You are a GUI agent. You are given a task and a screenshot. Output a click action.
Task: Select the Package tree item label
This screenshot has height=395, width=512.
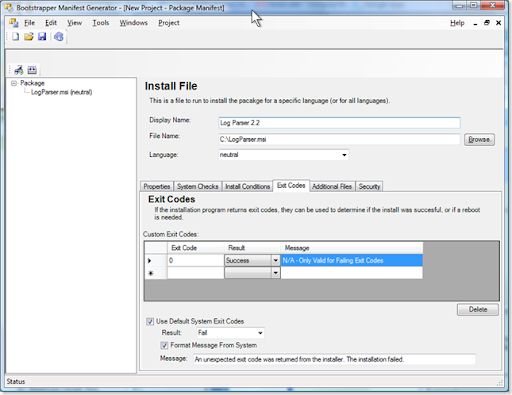pos(32,83)
